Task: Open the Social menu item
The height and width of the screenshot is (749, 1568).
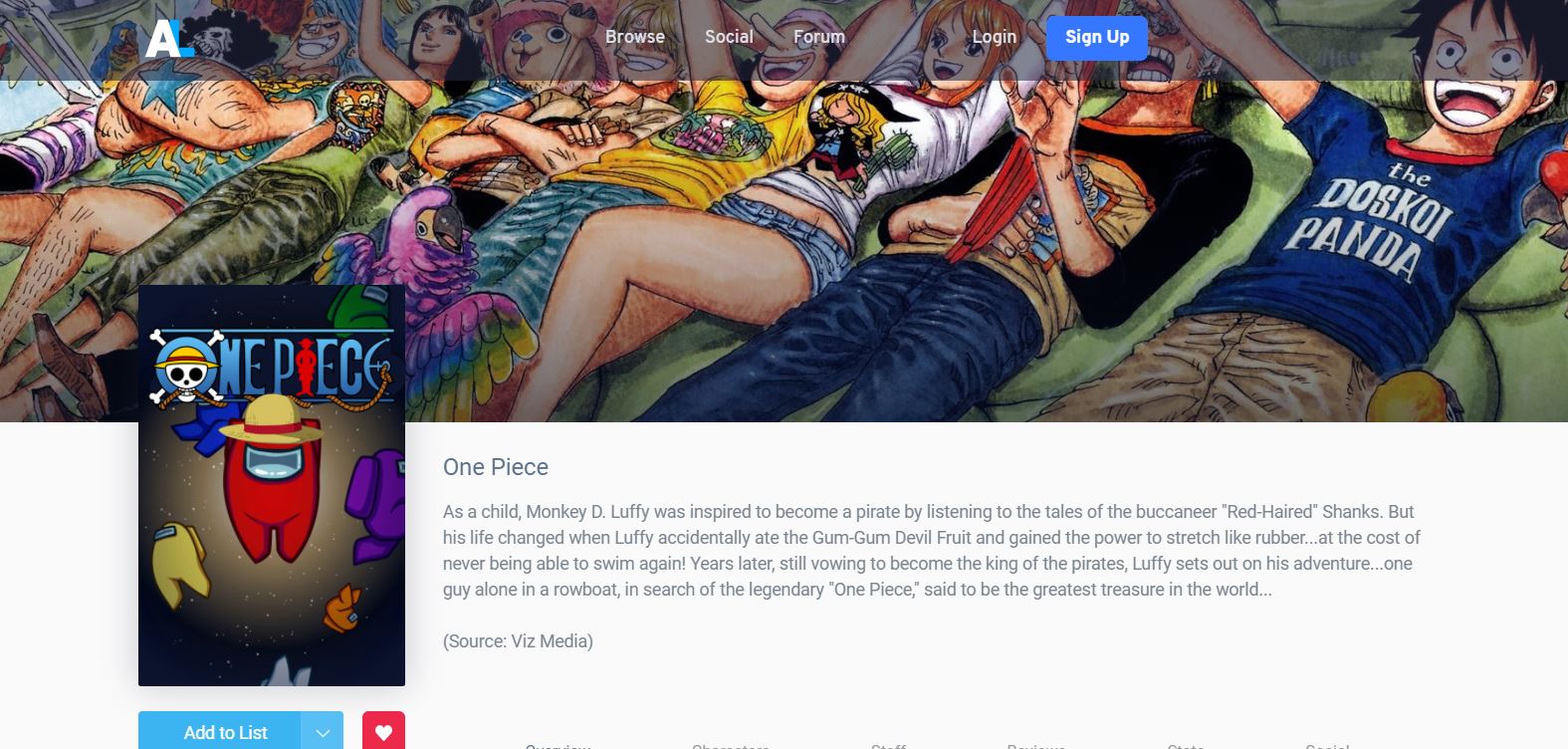Action: (x=729, y=37)
